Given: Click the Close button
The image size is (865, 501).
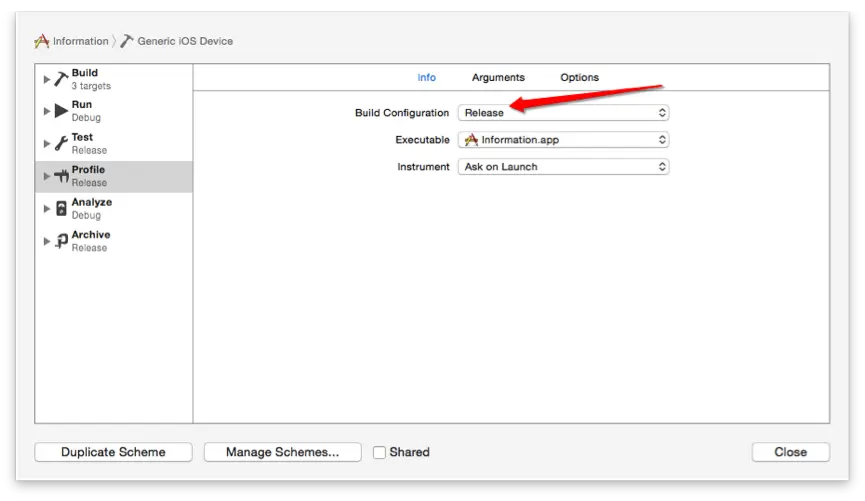Looking at the screenshot, I should click(791, 452).
